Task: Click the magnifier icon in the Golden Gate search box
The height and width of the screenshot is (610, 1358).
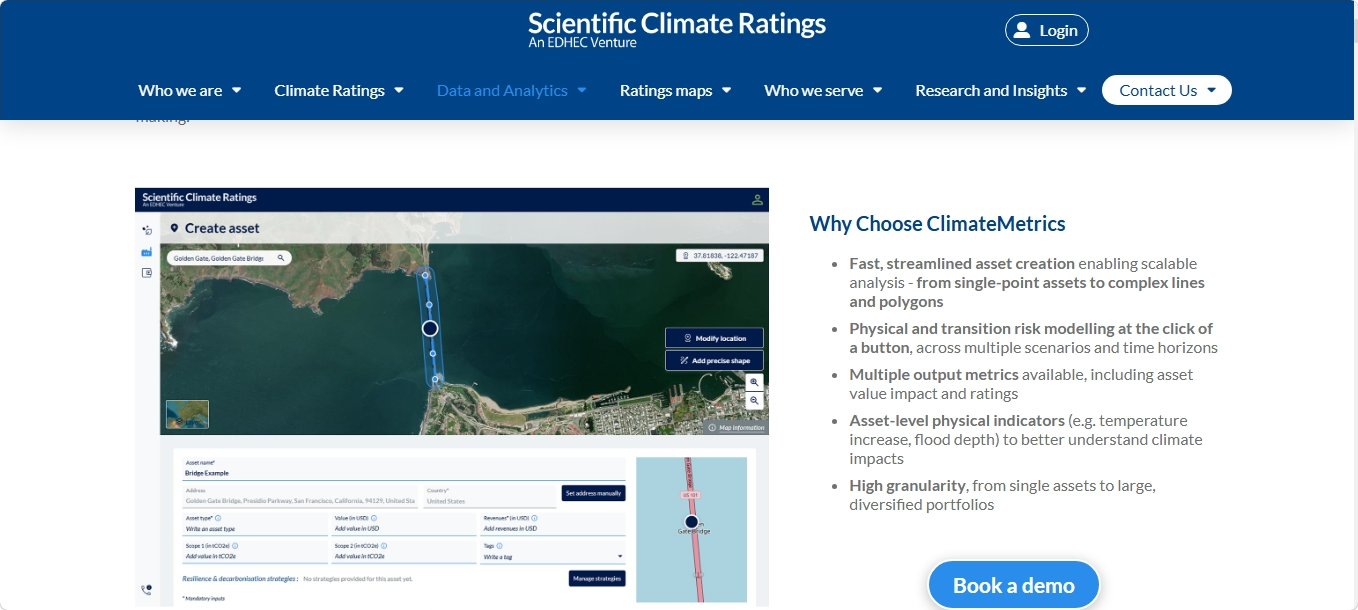Action: coord(281,258)
